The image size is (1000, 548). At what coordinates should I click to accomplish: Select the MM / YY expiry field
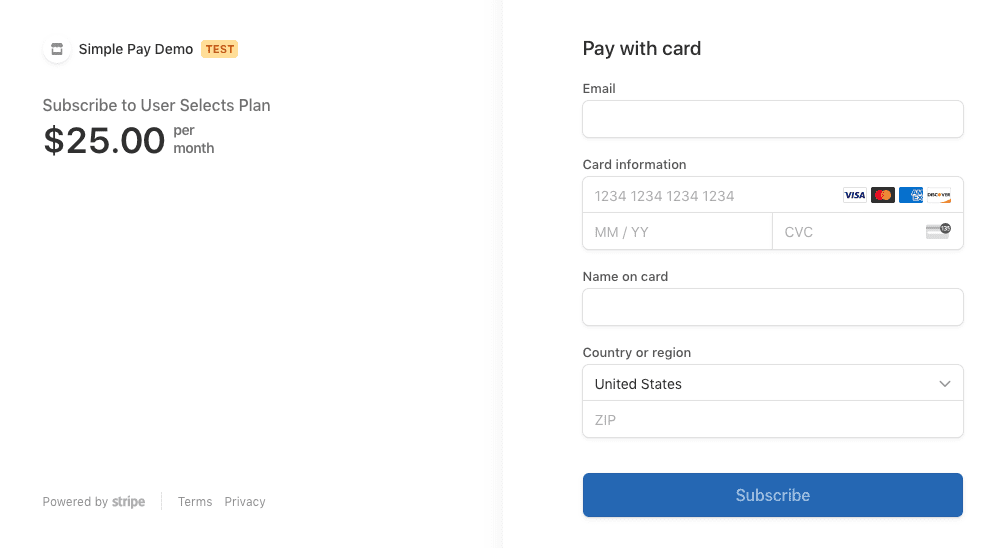tap(677, 232)
